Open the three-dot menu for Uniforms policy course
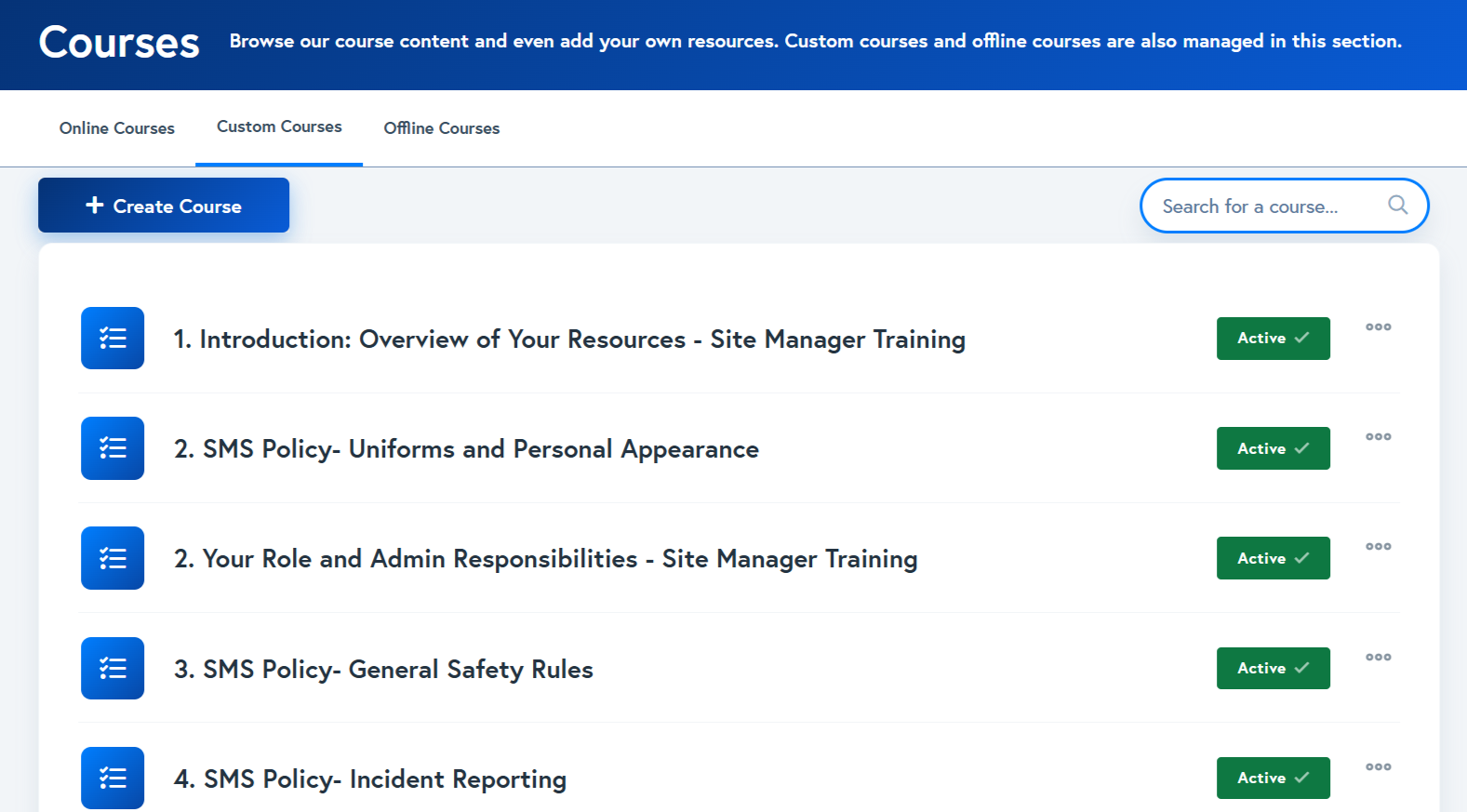This screenshot has height=812, width=1467. tap(1378, 437)
